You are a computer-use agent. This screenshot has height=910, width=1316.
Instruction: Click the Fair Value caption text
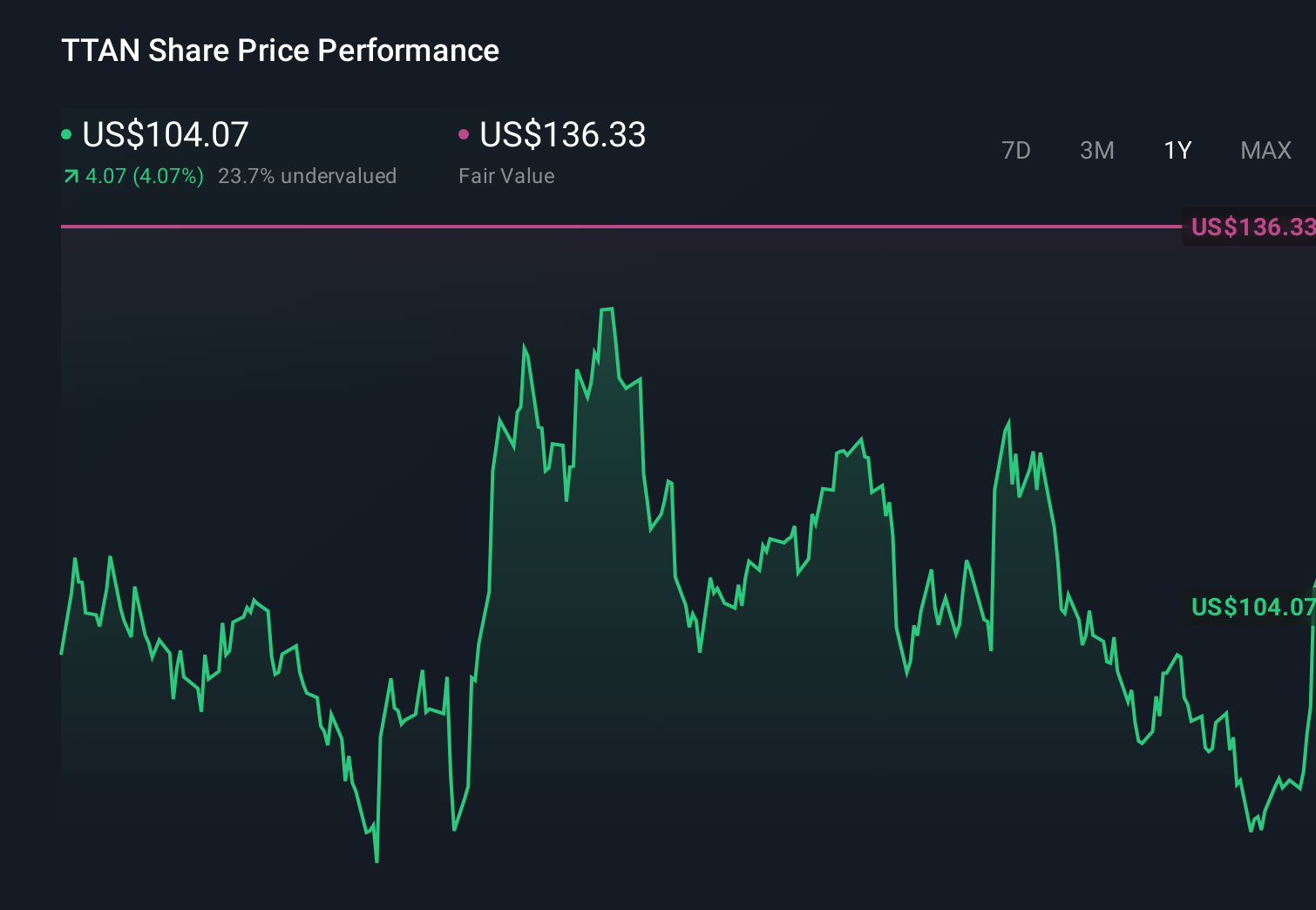[506, 176]
